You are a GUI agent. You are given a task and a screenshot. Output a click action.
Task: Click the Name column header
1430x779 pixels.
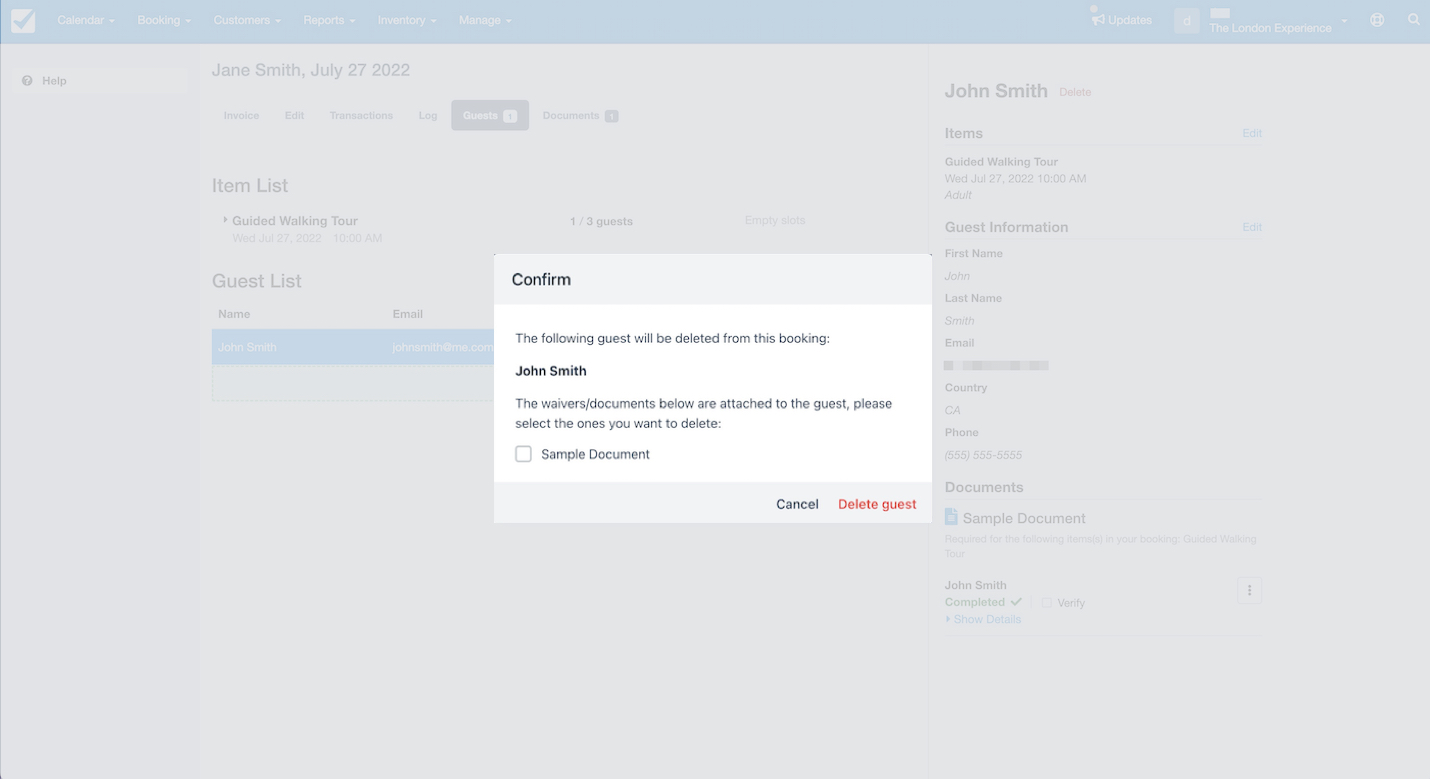coord(234,314)
